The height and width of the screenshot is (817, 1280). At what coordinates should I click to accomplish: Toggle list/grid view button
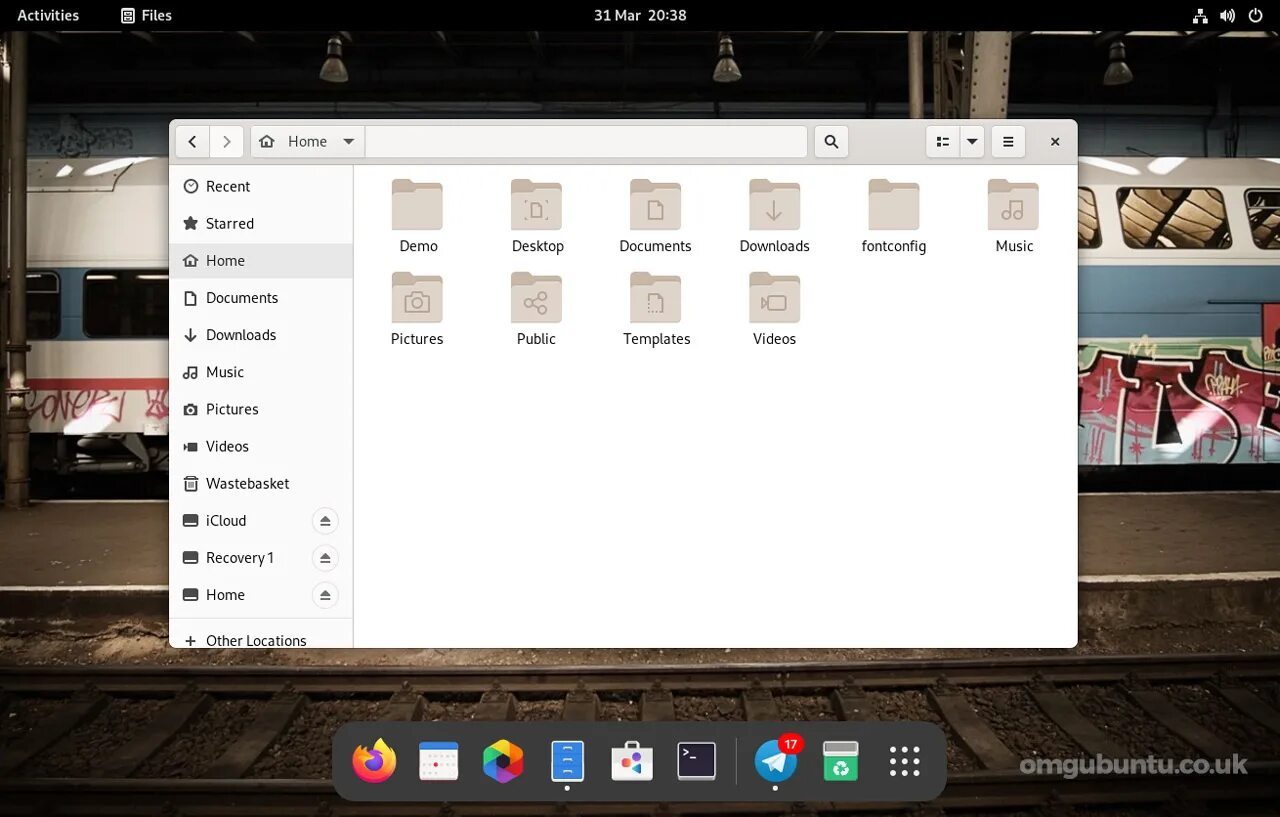tap(943, 142)
